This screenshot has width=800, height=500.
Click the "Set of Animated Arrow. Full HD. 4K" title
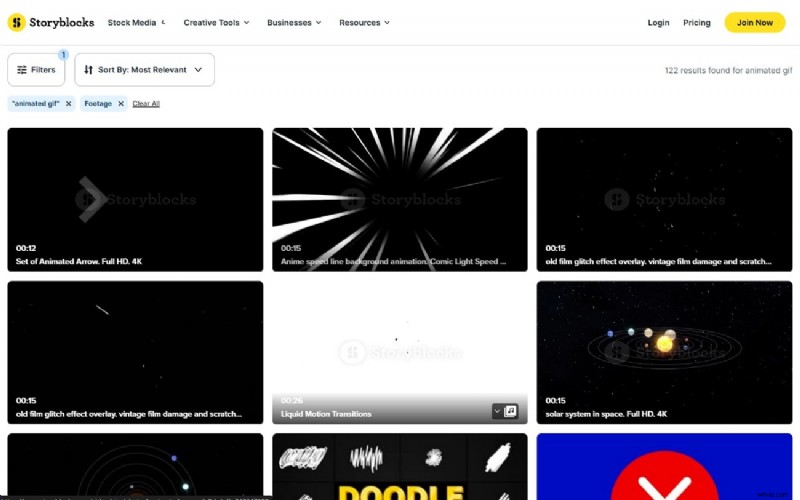pos(79,261)
